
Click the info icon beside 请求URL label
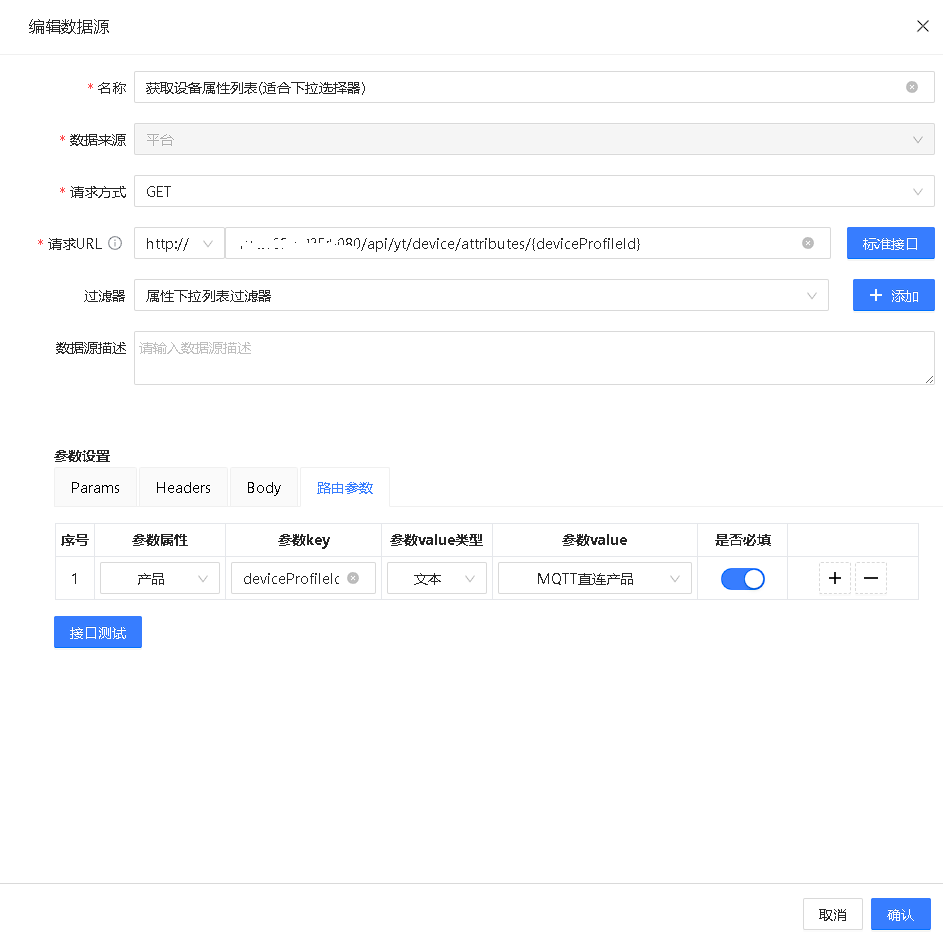point(115,243)
